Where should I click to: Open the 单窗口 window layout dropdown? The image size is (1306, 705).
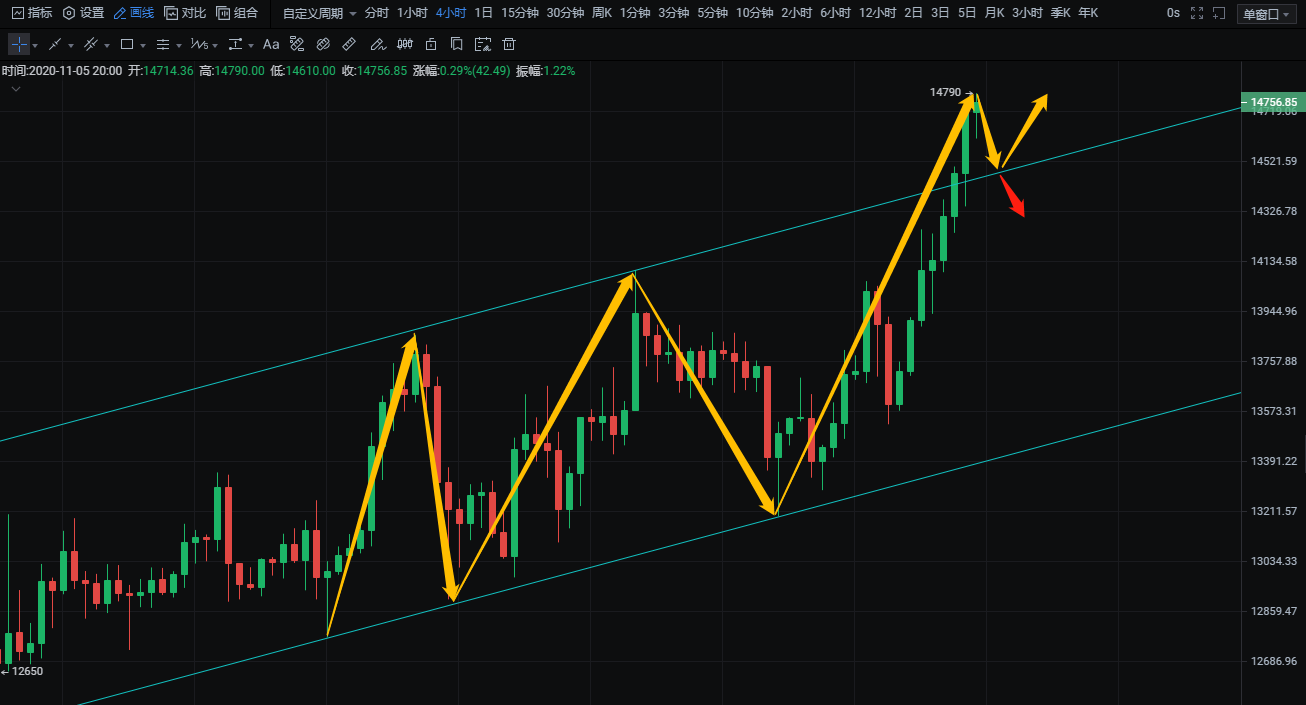point(1267,13)
